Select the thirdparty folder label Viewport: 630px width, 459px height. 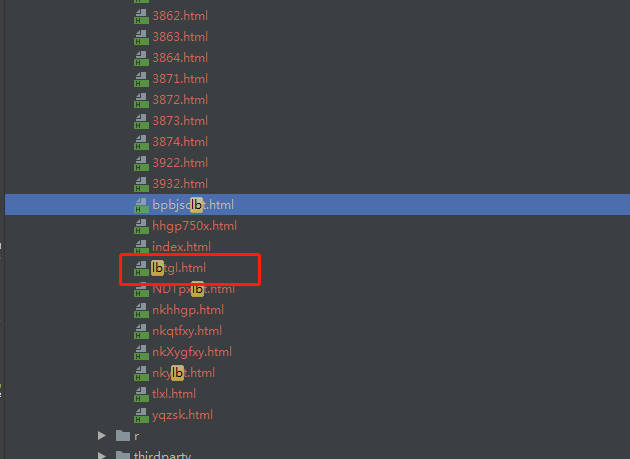coord(162,455)
